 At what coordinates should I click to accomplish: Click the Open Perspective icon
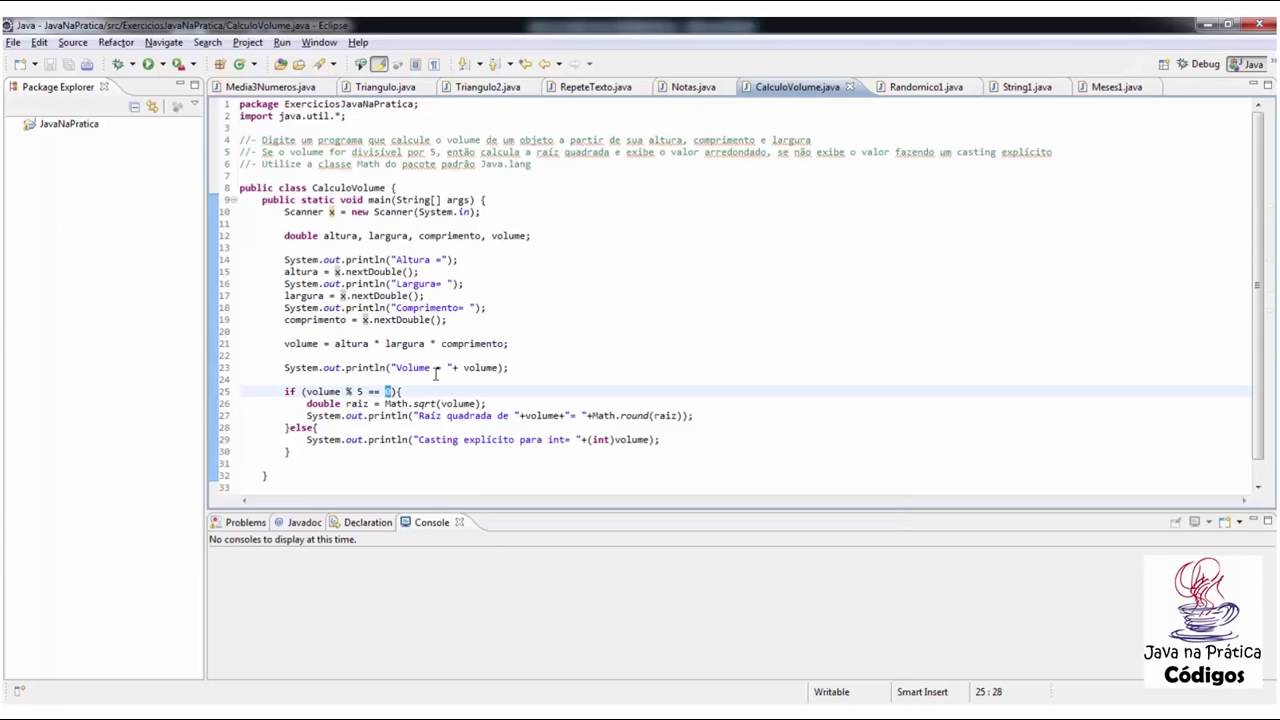[x=1164, y=64]
